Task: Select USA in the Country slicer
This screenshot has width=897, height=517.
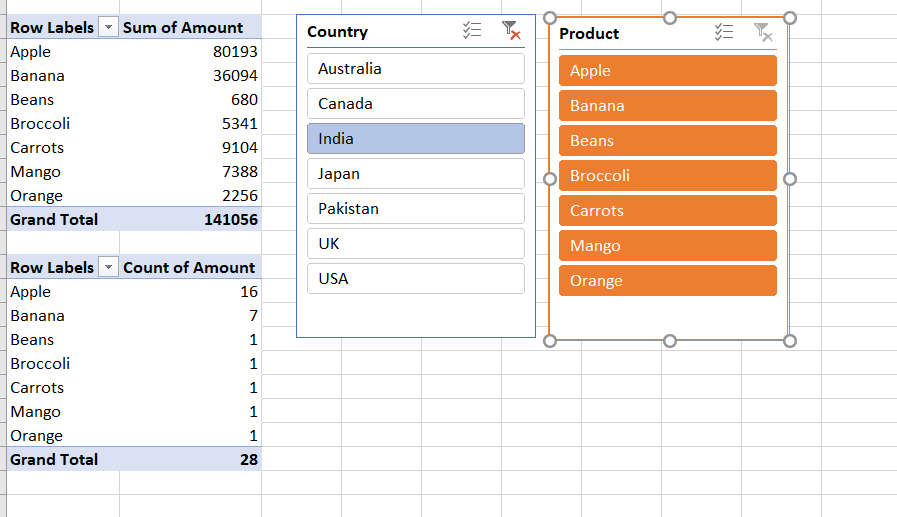Action: [x=415, y=279]
